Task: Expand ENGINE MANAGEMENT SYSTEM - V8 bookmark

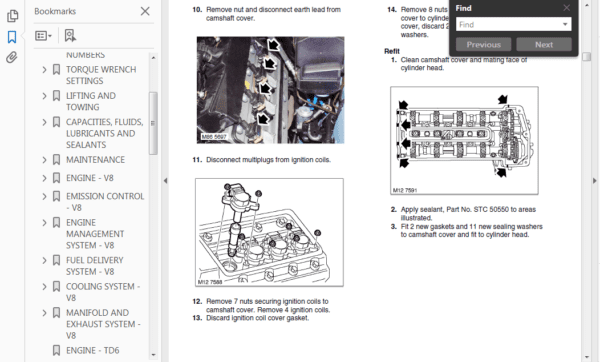Action: (44, 223)
